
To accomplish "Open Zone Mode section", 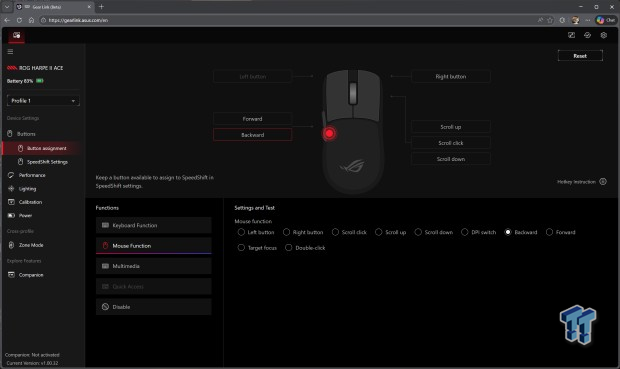I will pyautogui.click(x=31, y=245).
